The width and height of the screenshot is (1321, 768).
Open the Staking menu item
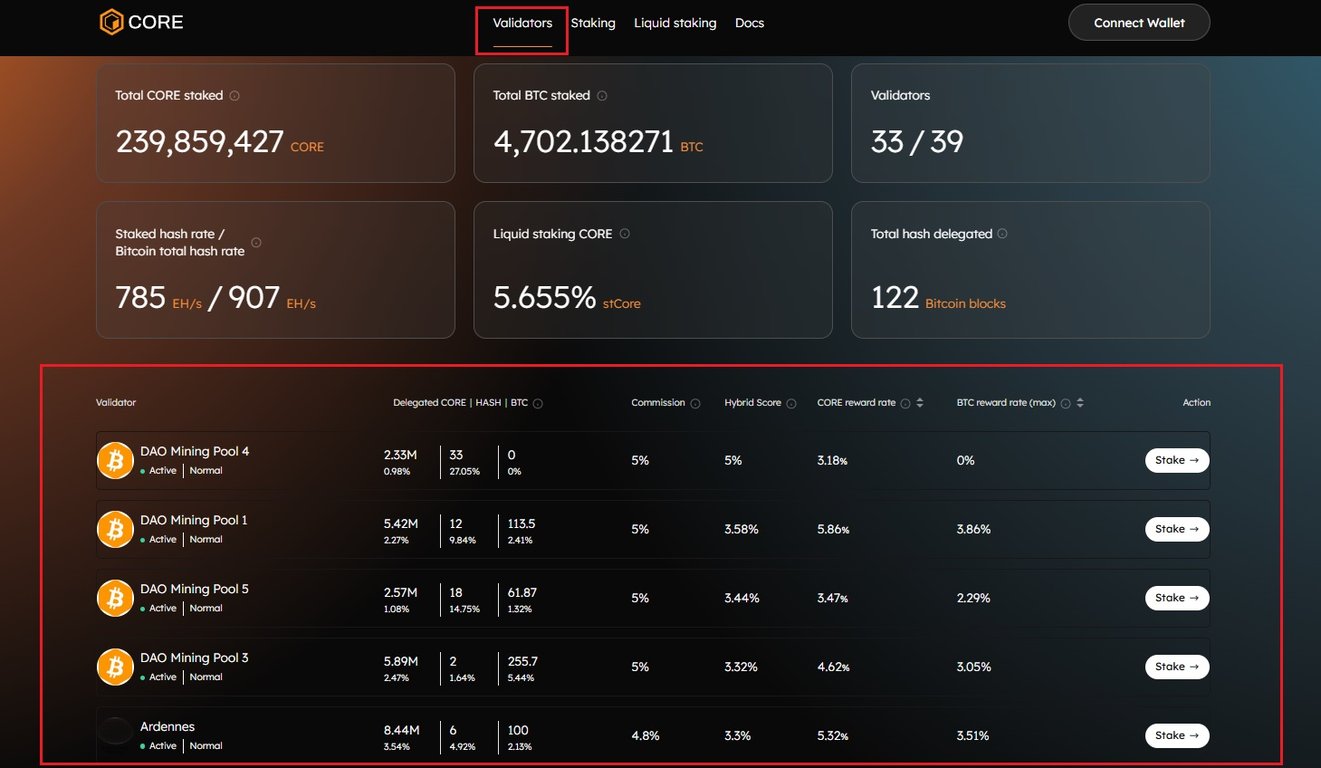coord(592,22)
